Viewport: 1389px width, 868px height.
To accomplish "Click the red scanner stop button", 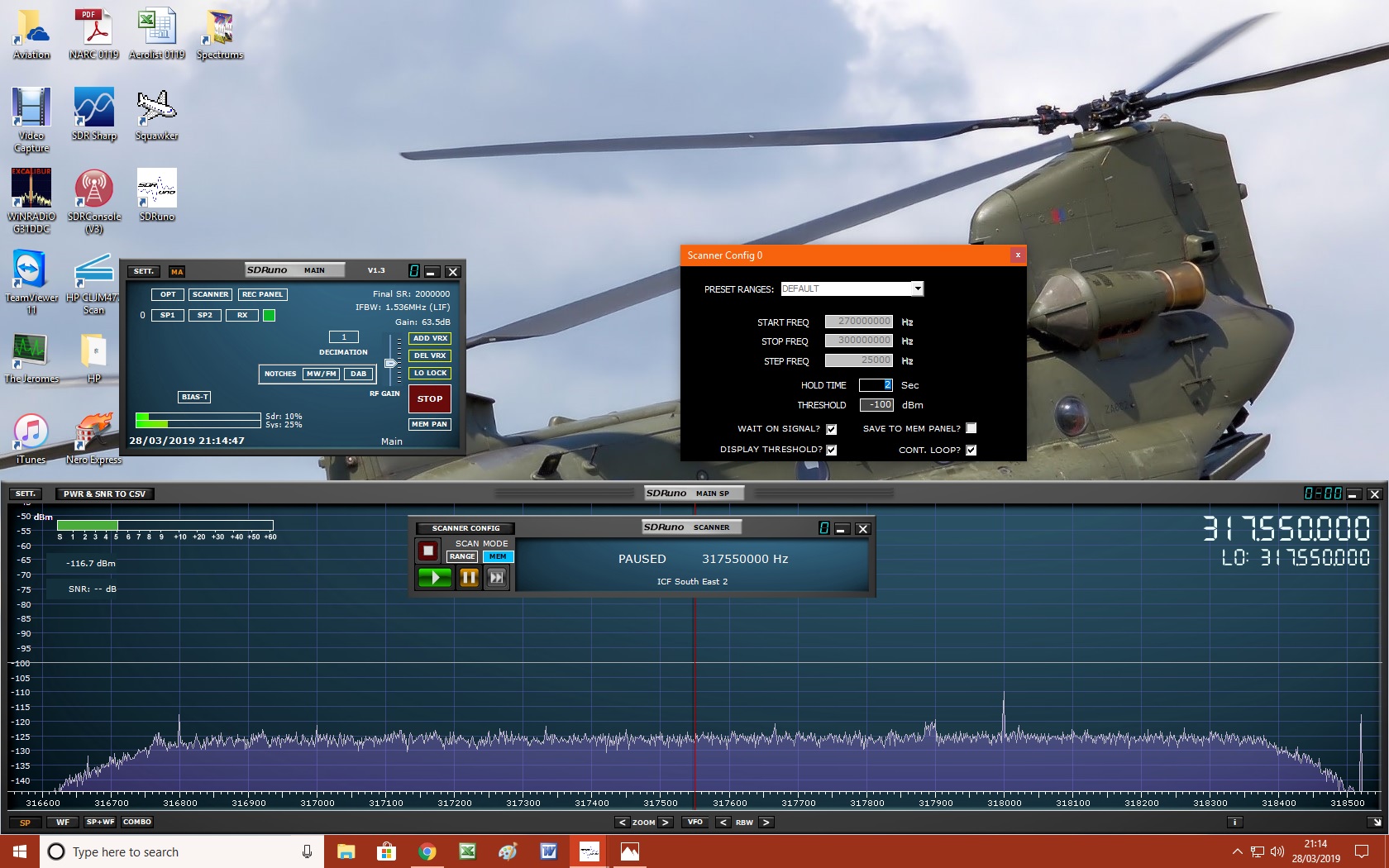I will [x=427, y=551].
